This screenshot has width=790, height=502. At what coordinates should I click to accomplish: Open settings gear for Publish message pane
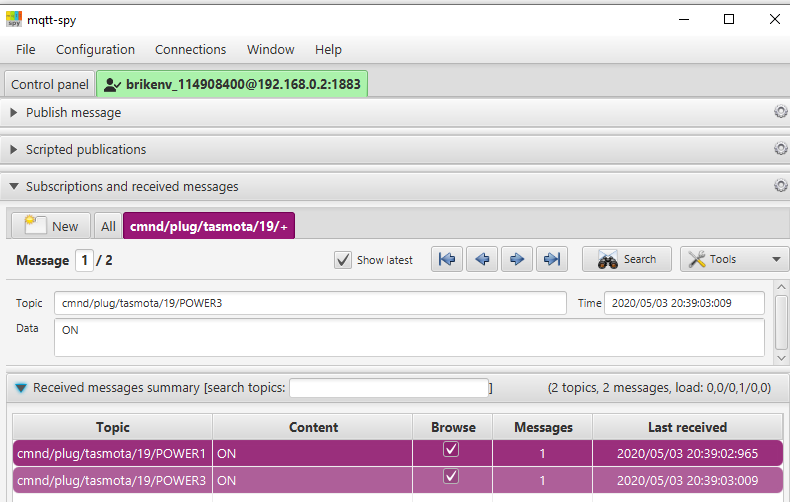coord(780,112)
